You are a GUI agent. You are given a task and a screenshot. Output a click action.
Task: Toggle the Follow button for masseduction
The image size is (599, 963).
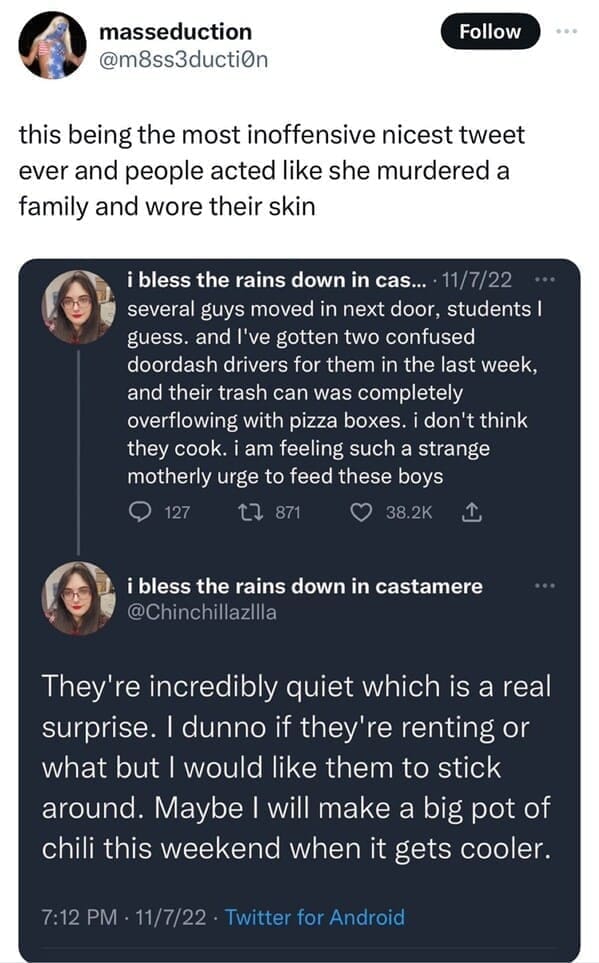tap(487, 31)
